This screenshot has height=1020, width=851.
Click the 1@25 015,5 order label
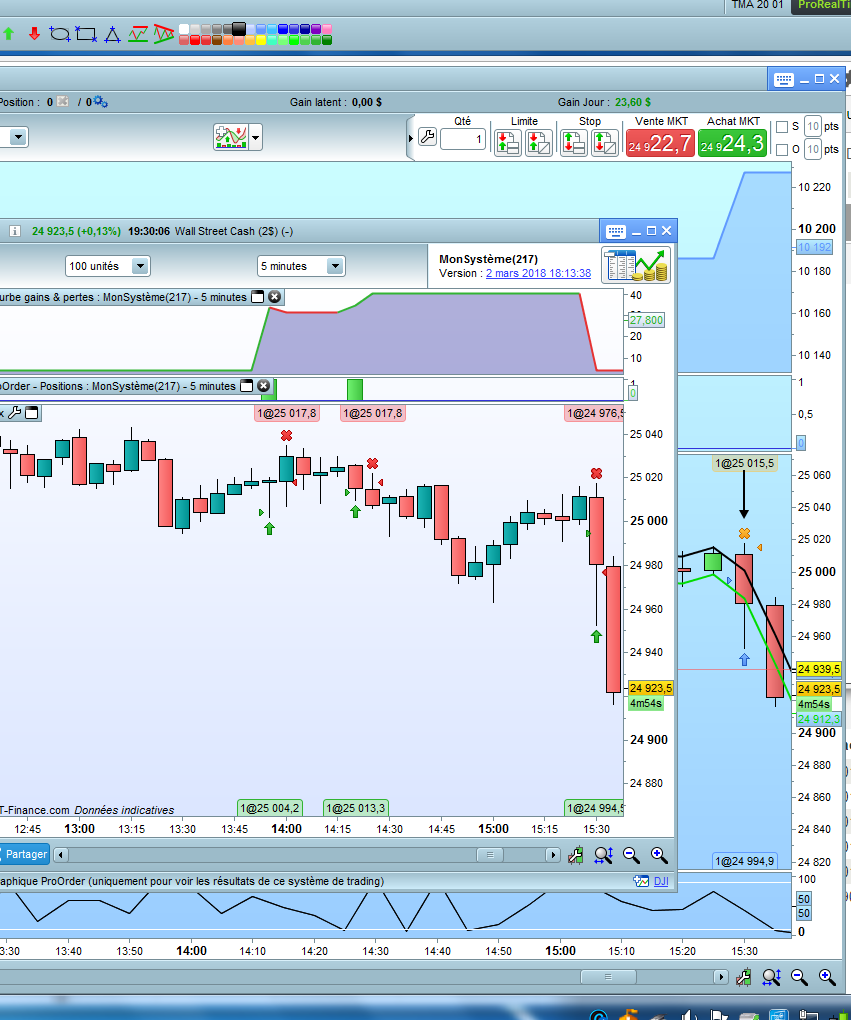tap(744, 463)
